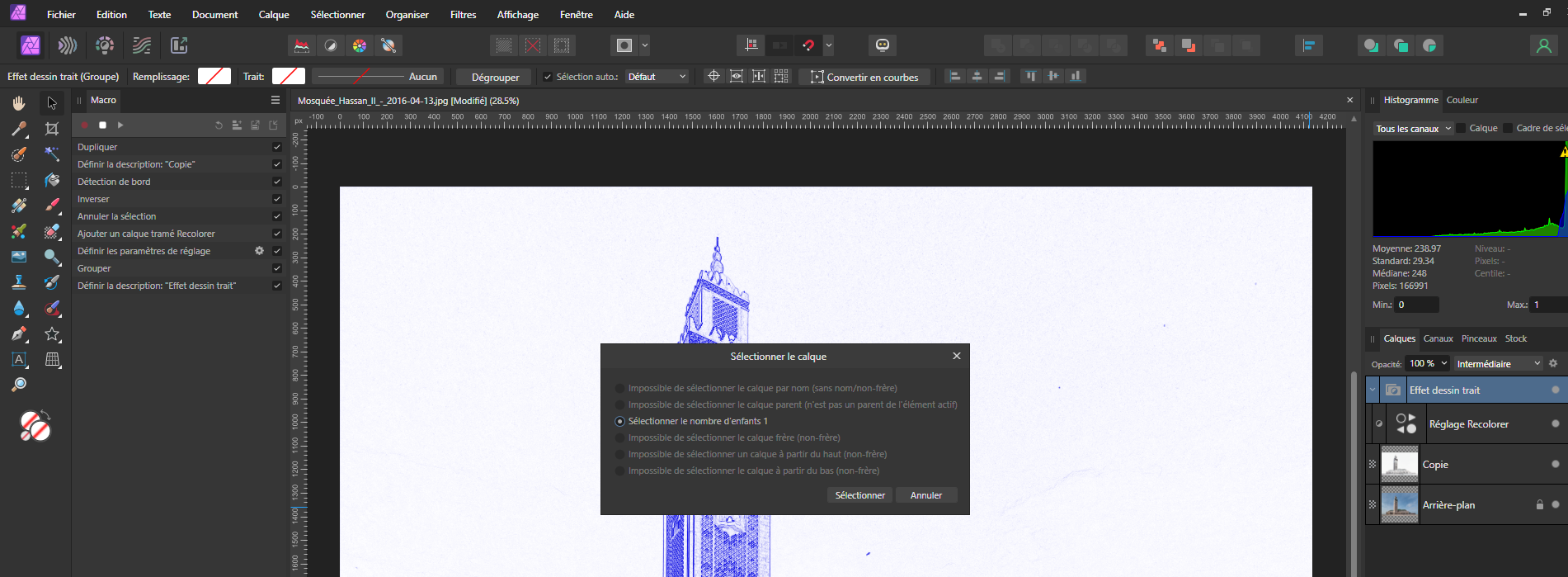Viewport: 1568px width, 577px height.
Task: Switch to the Liquify persona
Action: tap(68, 45)
